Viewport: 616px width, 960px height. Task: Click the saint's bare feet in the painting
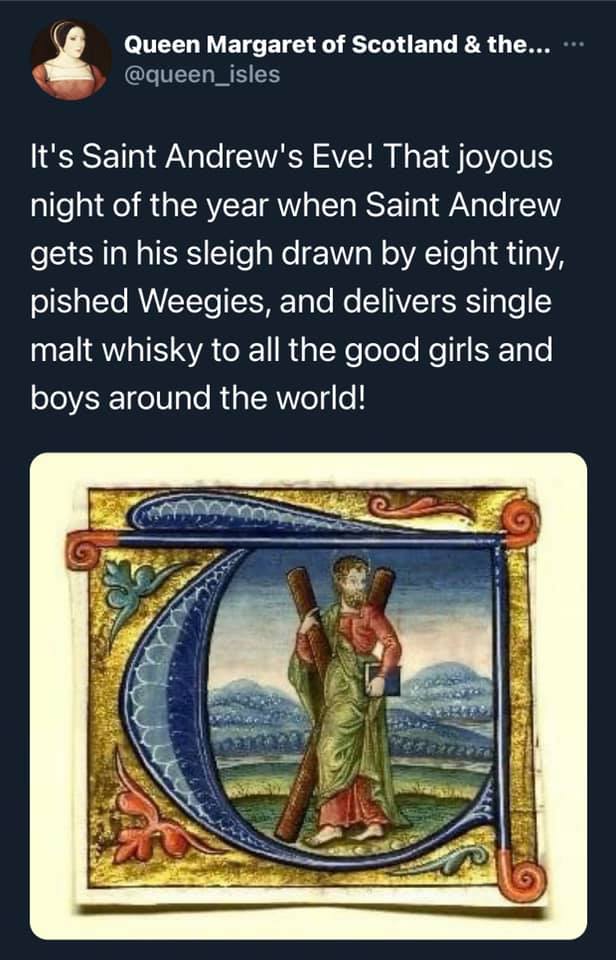tap(347, 833)
